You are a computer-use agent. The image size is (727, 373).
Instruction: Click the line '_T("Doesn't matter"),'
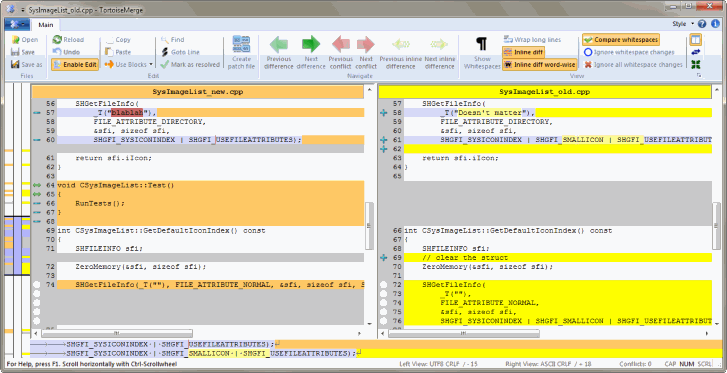pyautogui.click(x=557, y=113)
